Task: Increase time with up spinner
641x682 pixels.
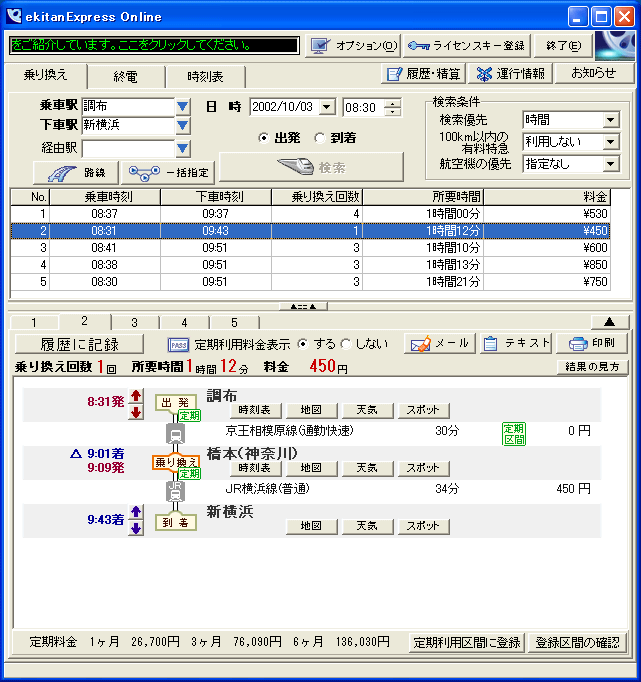Action: click(x=393, y=104)
